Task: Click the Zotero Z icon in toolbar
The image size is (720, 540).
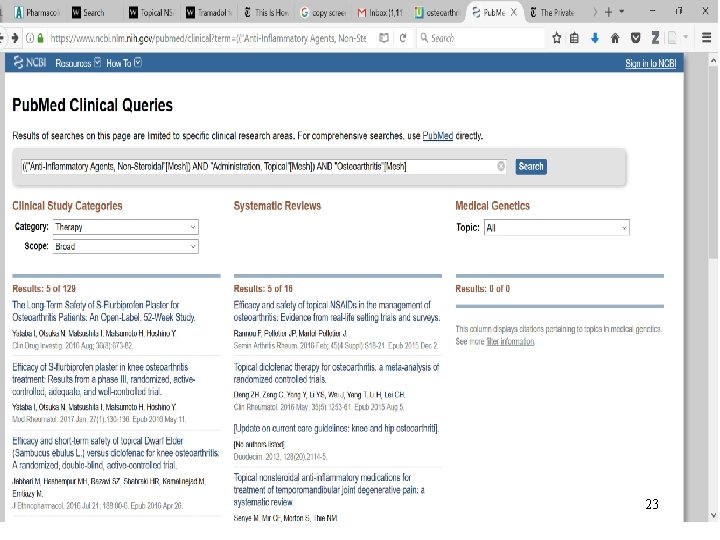Action: pyautogui.click(x=655, y=38)
